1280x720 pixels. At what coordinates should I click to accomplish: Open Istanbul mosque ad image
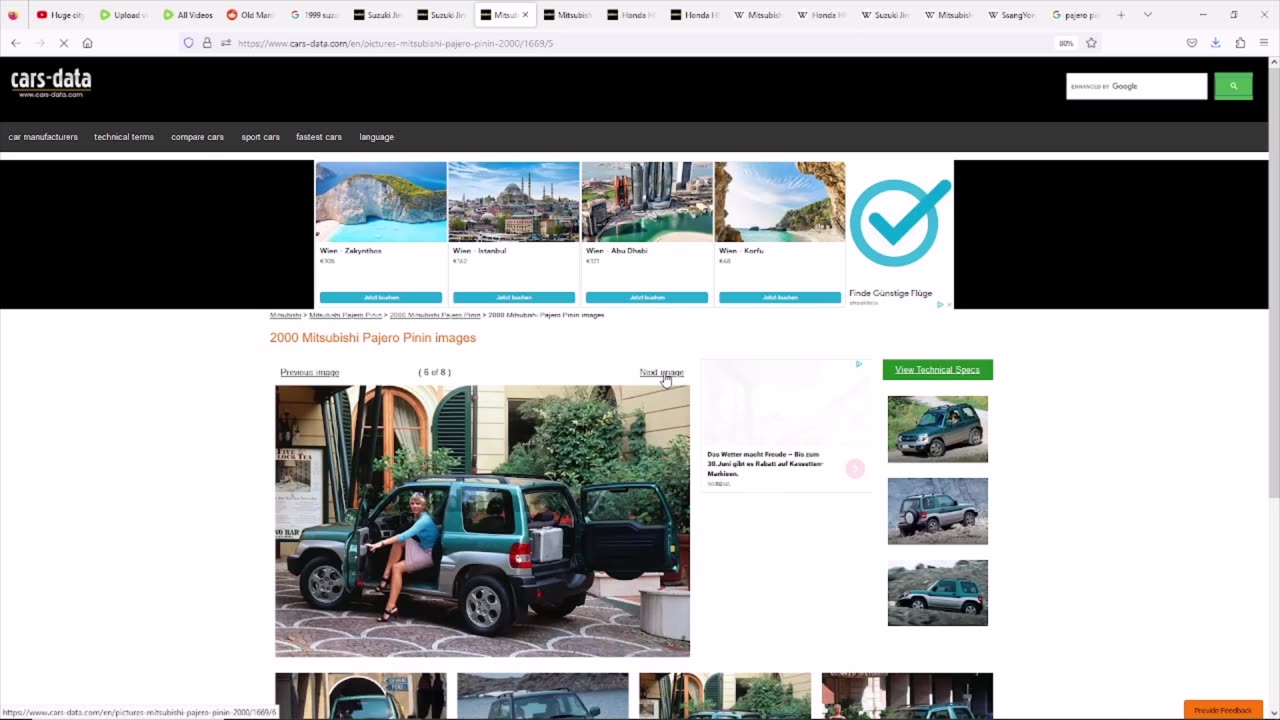pyautogui.click(x=514, y=202)
